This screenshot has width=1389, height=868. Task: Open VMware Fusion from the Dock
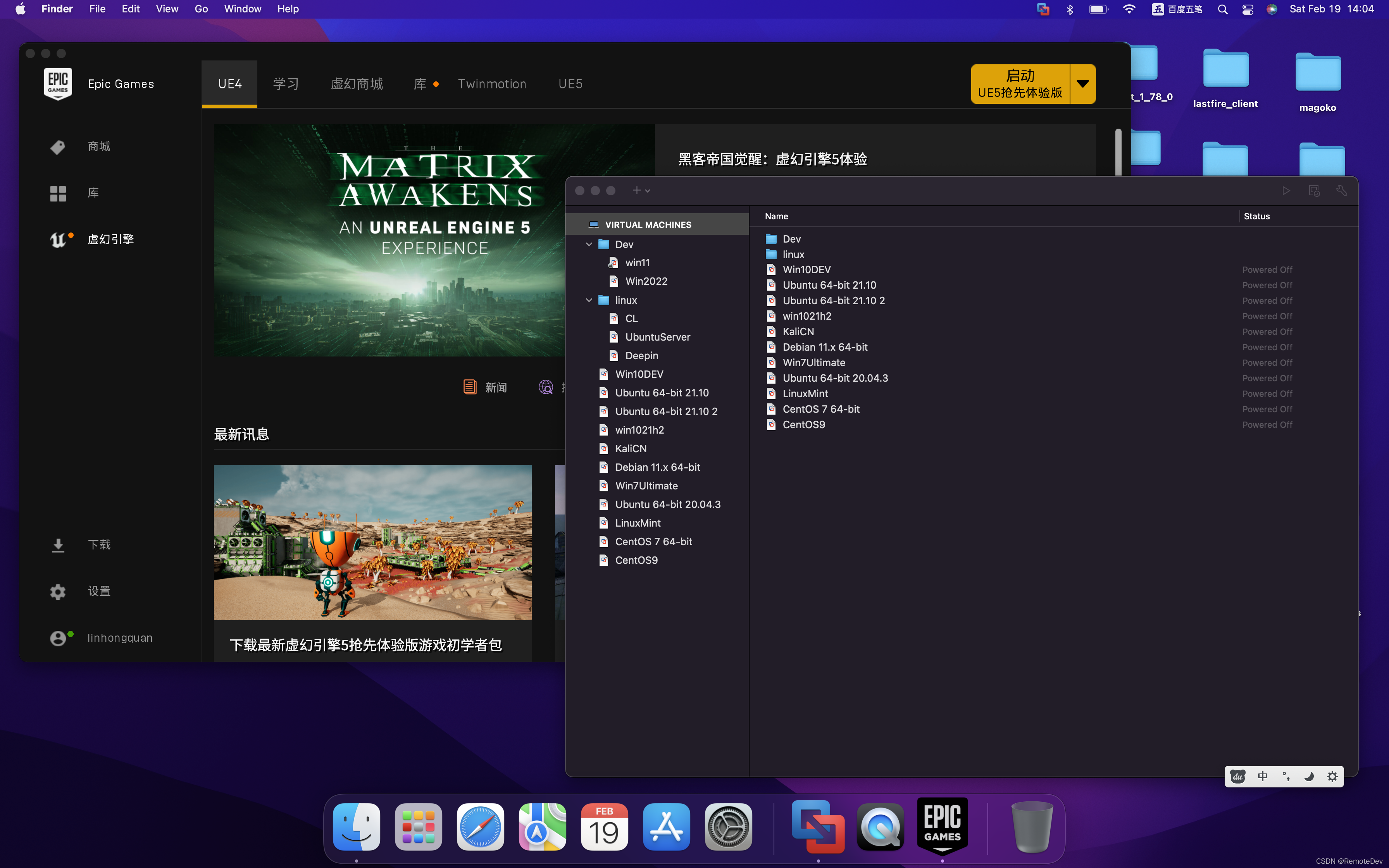tap(818, 827)
